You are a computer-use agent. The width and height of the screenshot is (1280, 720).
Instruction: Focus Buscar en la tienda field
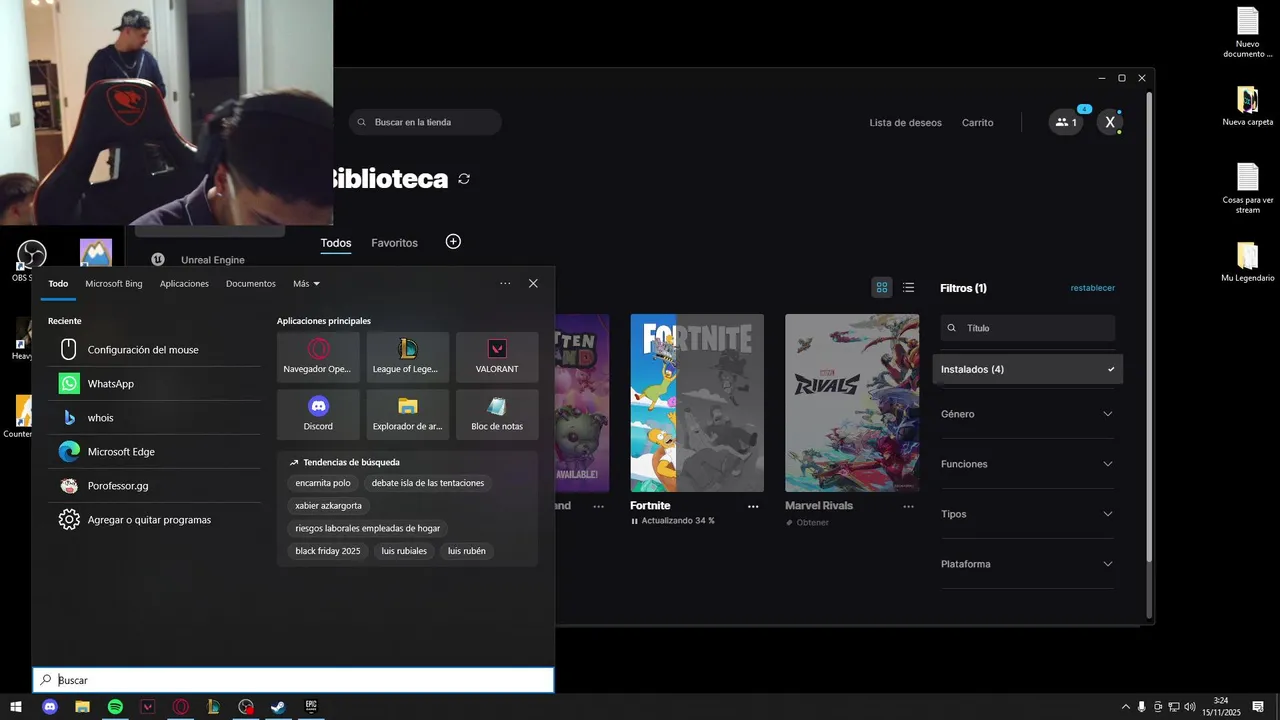coord(425,122)
